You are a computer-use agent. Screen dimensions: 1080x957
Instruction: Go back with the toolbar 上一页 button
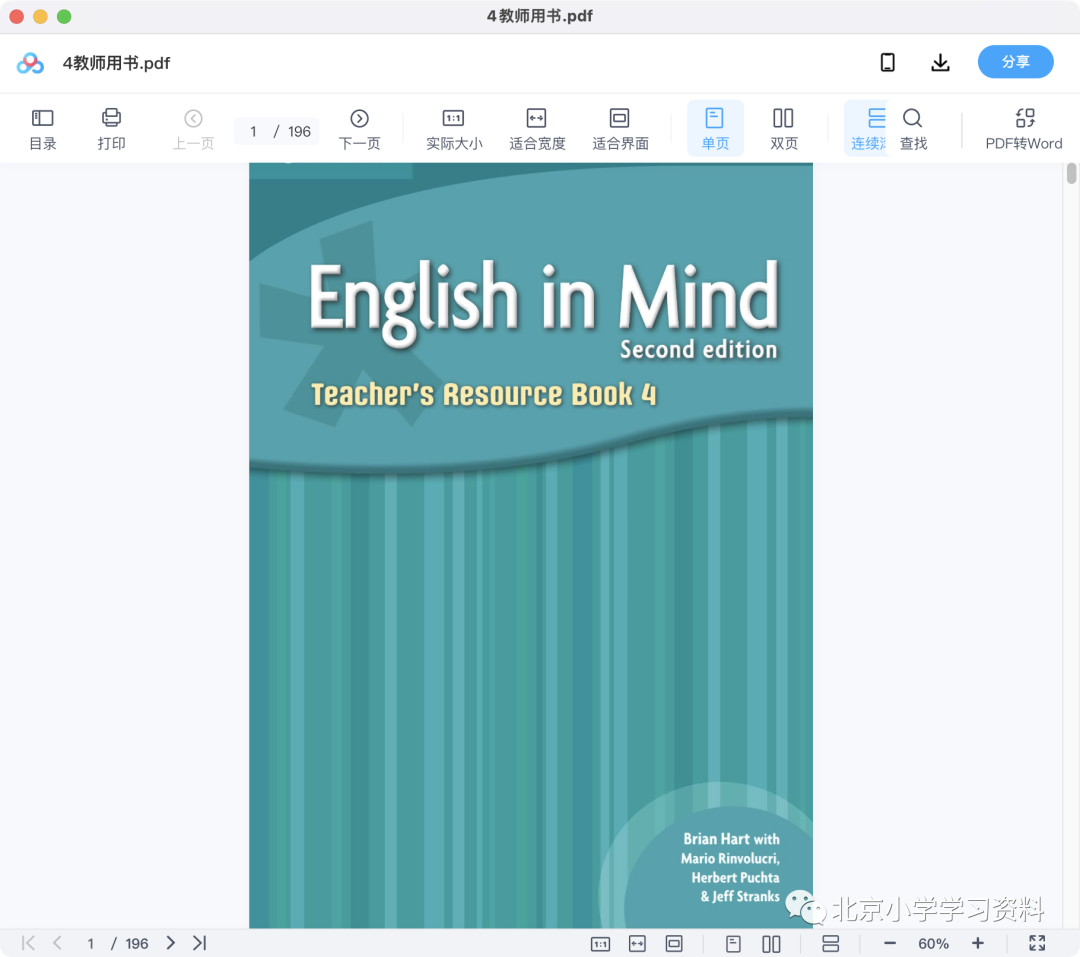pos(193,129)
